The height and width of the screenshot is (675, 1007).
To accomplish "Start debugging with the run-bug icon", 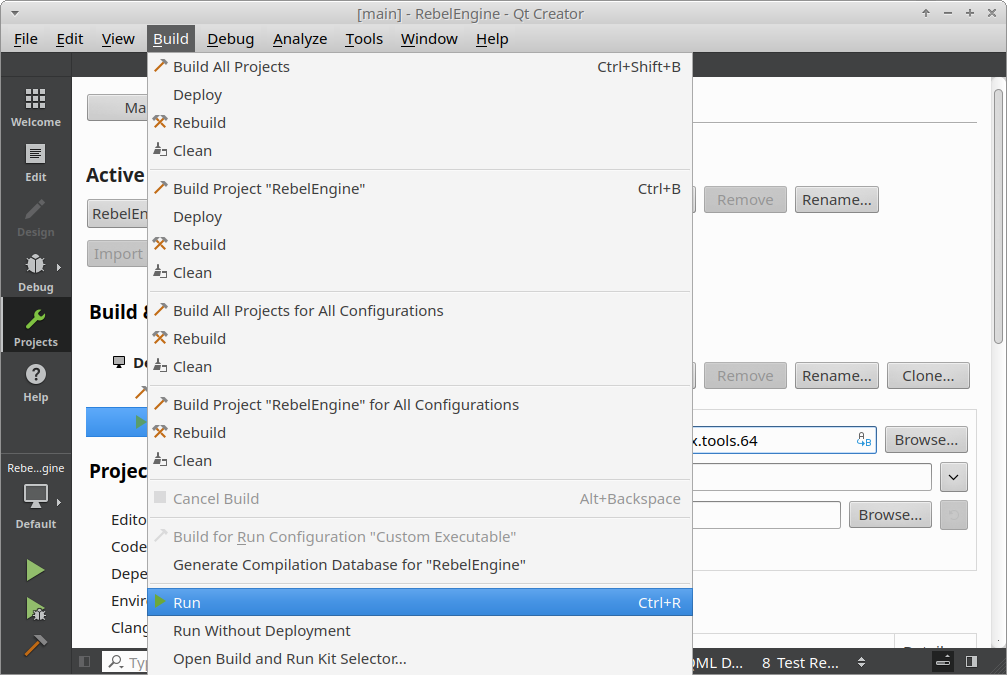I will click(x=35, y=609).
